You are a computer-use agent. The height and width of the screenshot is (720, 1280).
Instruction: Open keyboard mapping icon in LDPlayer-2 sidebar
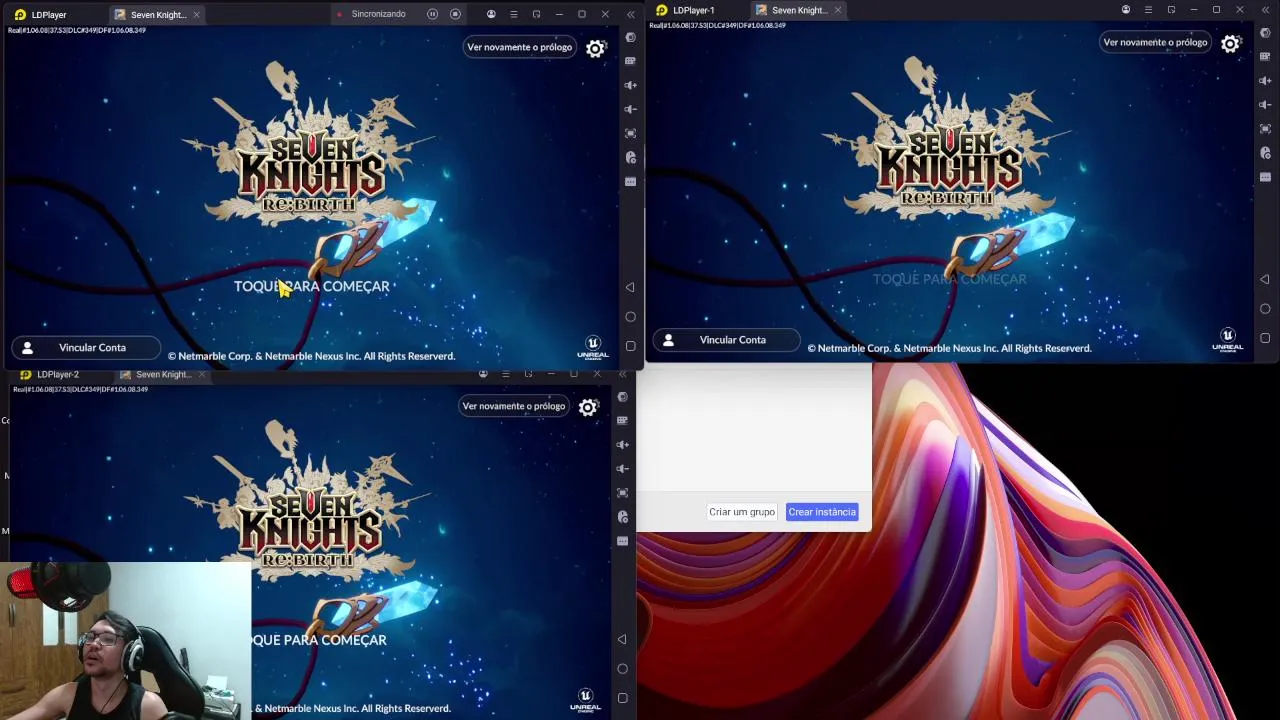coord(623,421)
